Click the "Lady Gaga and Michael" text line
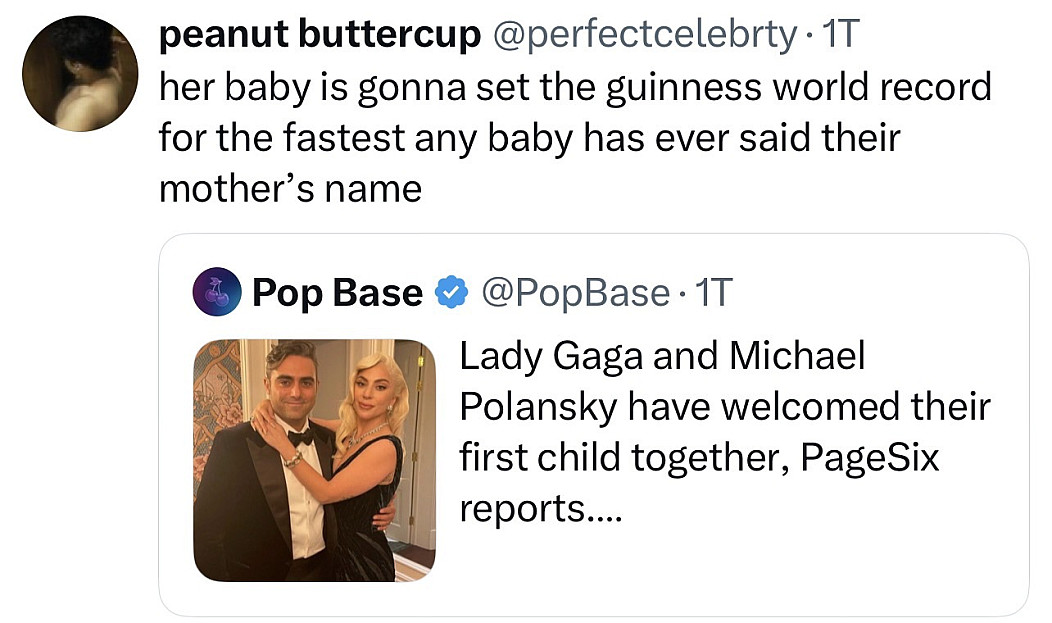This screenshot has width=1052, height=623. click(662, 355)
